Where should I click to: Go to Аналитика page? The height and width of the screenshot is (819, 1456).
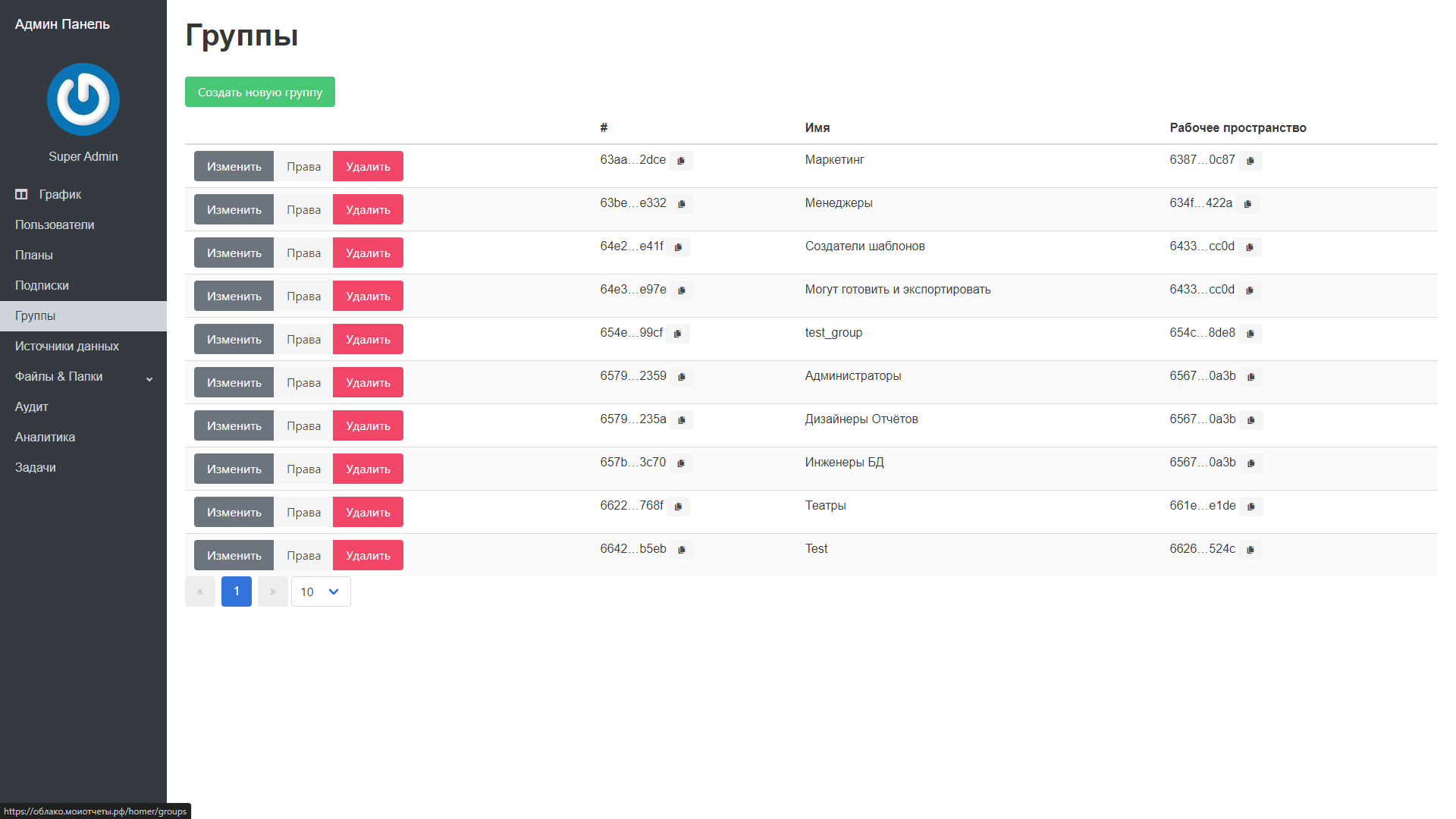[x=83, y=438]
